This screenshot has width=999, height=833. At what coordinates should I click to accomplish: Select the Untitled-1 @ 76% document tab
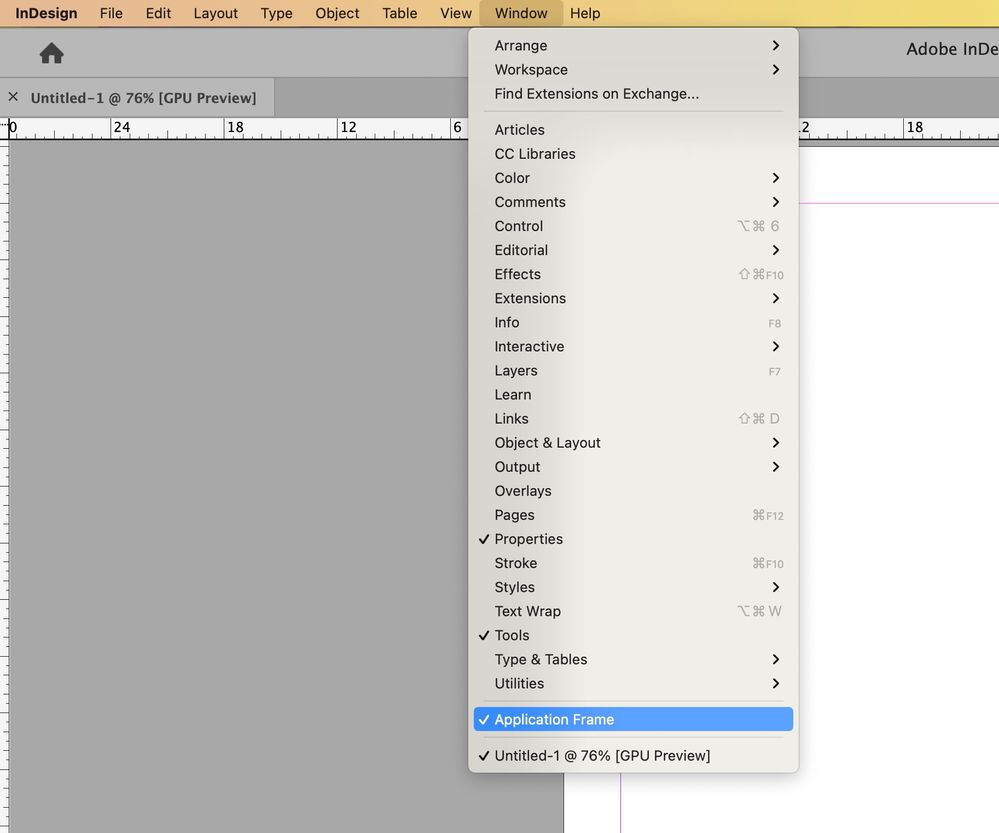pyautogui.click(x=143, y=98)
